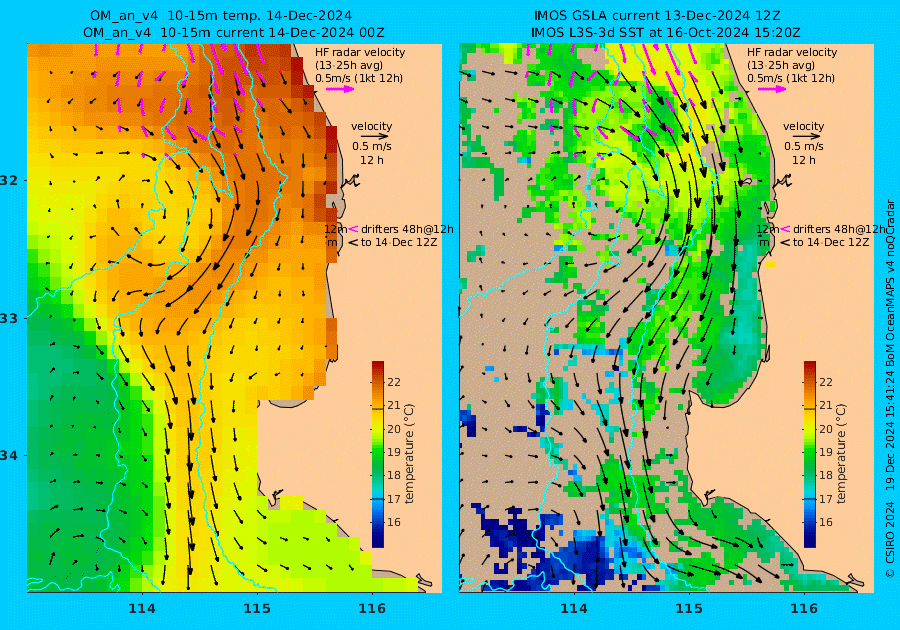Click longitude label '116' under right map
This screenshot has height=630, width=900.
coord(804,609)
